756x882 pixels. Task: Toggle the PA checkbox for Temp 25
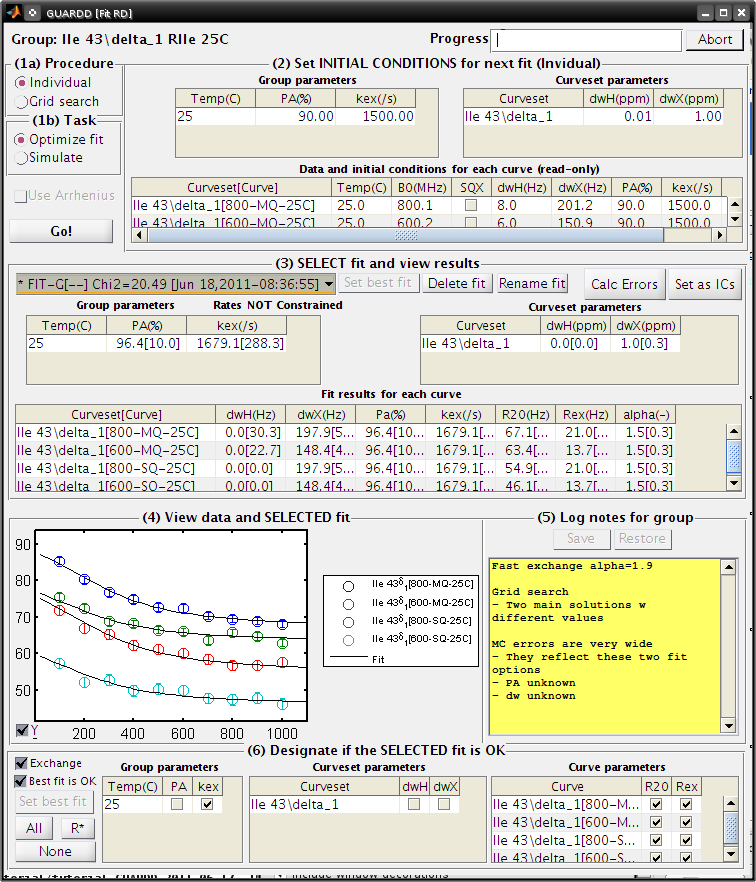point(177,804)
